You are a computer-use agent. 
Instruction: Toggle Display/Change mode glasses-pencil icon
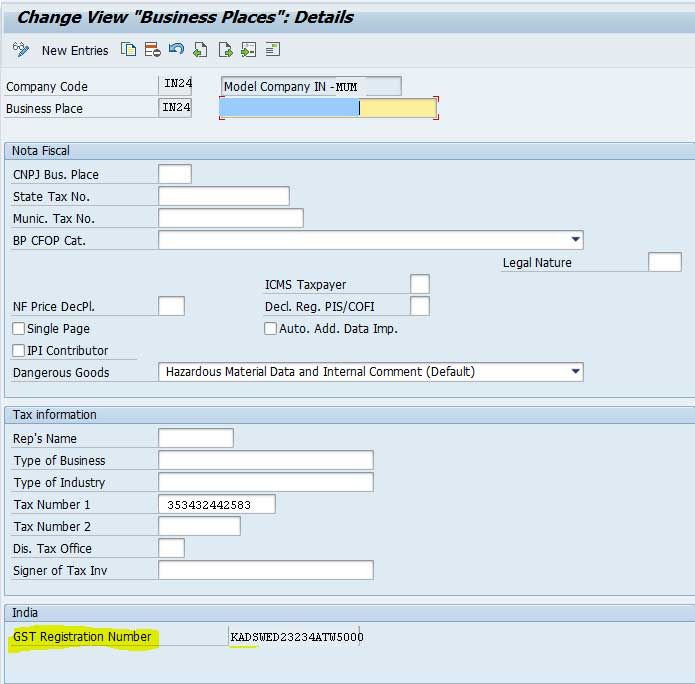tap(21, 50)
